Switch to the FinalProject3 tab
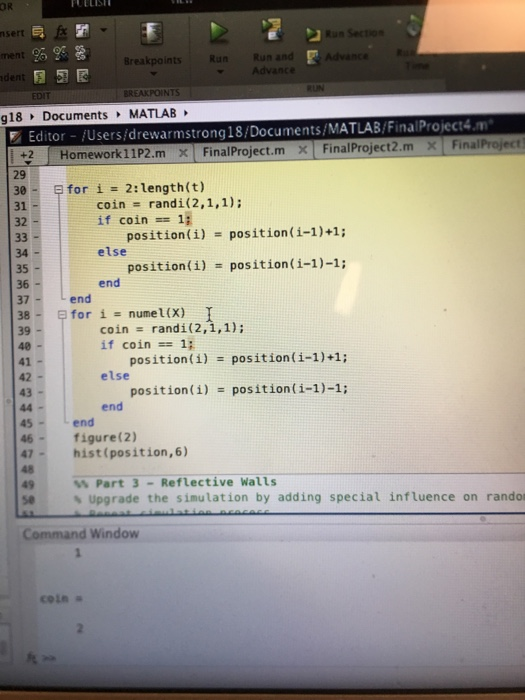The height and width of the screenshot is (700, 525). (x=488, y=145)
